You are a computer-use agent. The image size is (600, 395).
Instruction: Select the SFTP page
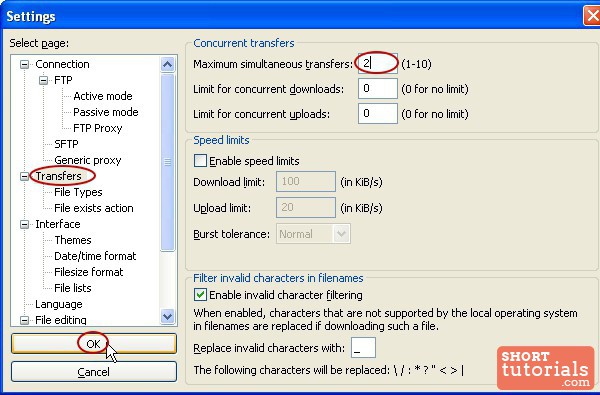(x=66, y=144)
